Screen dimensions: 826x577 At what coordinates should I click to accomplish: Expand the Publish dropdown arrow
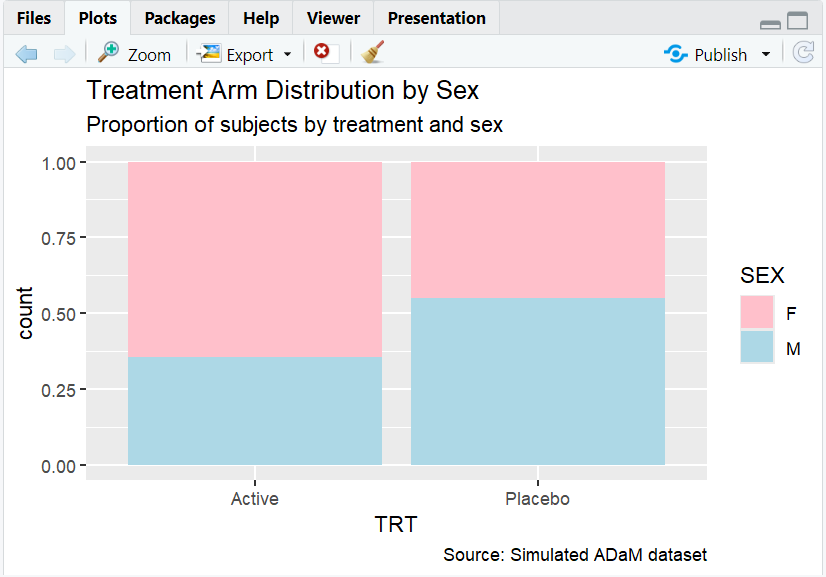tap(768, 55)
